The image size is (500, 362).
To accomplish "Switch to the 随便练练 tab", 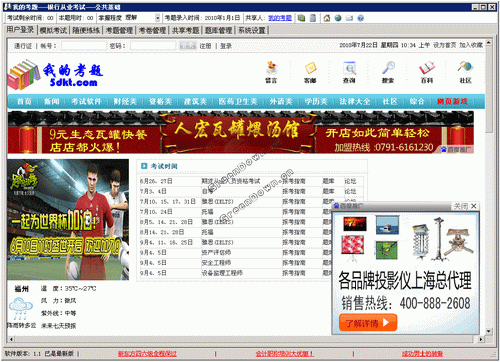I will 86,30.
